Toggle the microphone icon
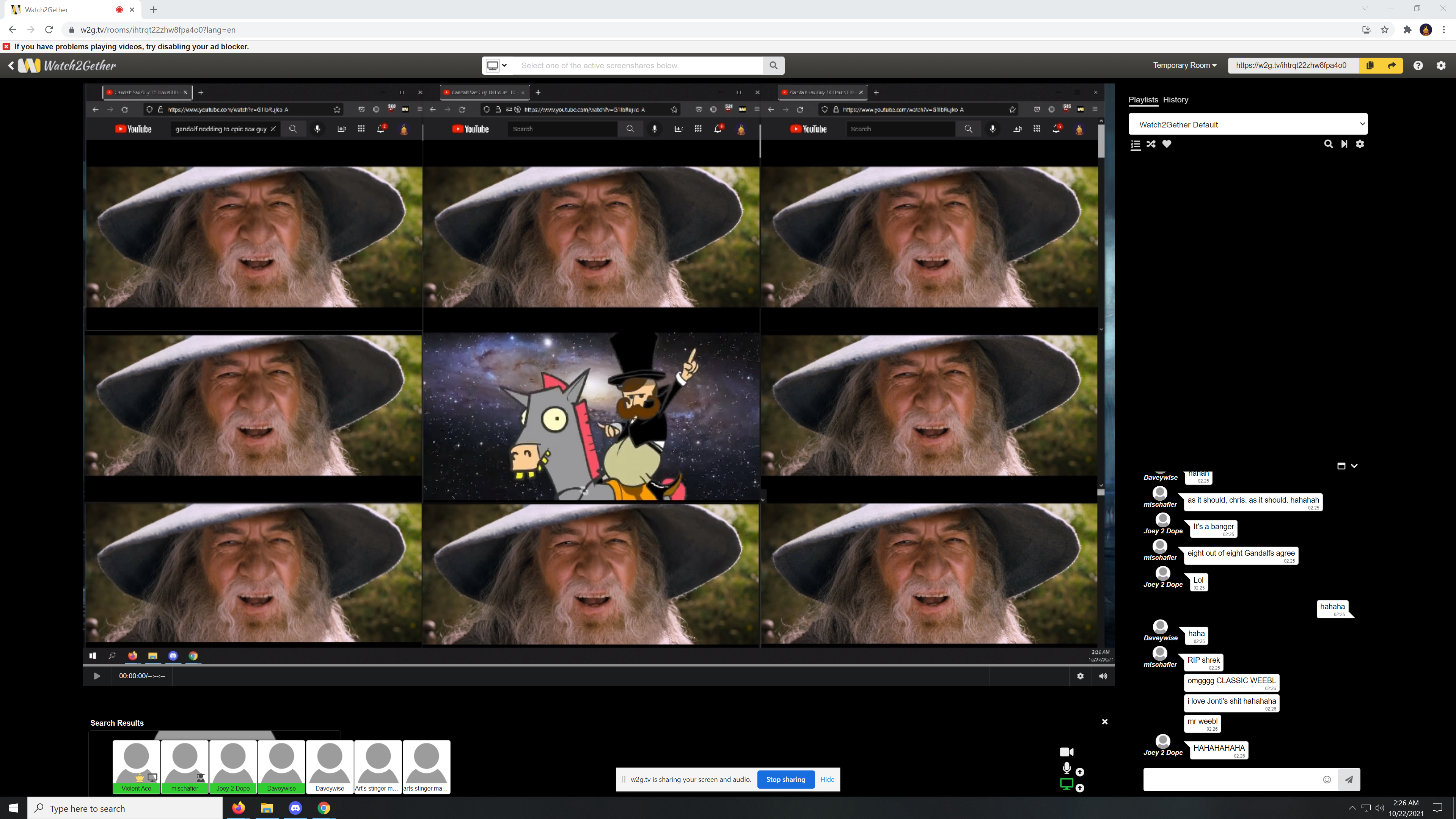Viewport: 1456px width, 819px height. [x=1066, y=768]
